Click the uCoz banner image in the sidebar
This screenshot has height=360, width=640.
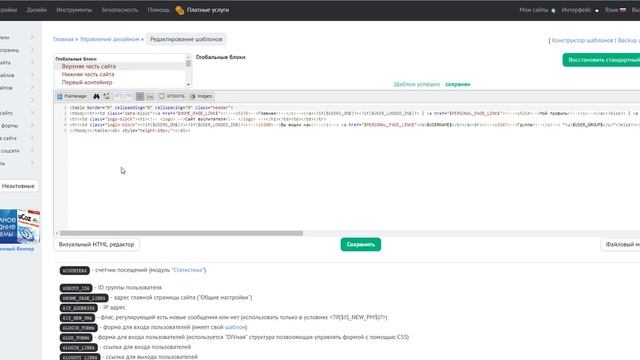pyautogui.click(x=20, y=226)
